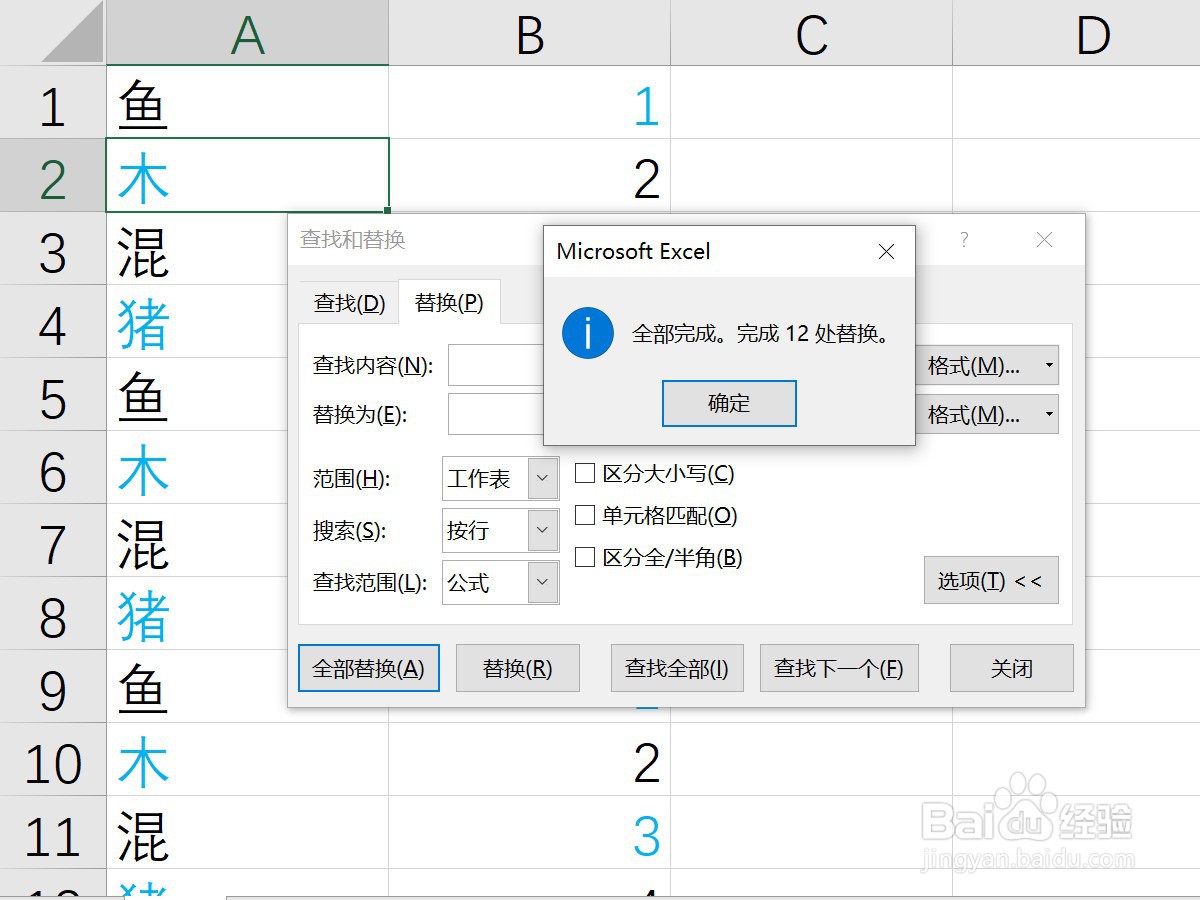Click cell A7 containing 混
Image resolution: width=1200 pixels, height=900 pixels.
click(196, 541)
